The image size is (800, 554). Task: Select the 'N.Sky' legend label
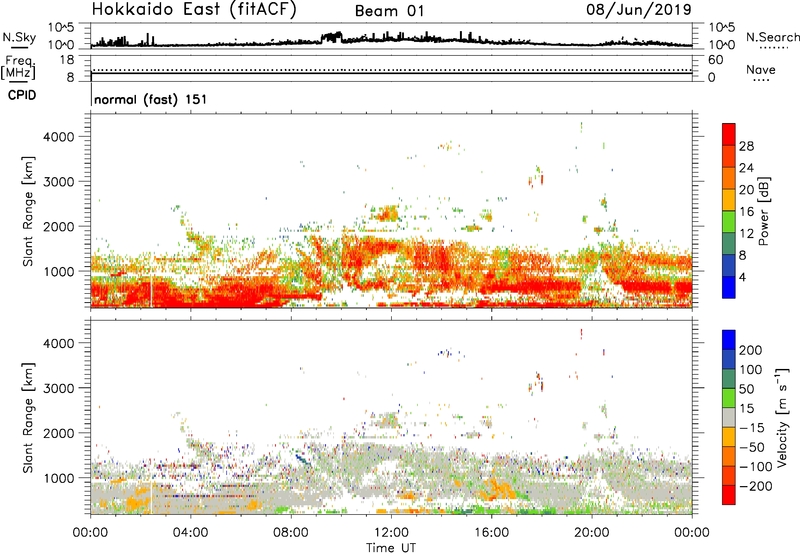click(x=19, y=37)
